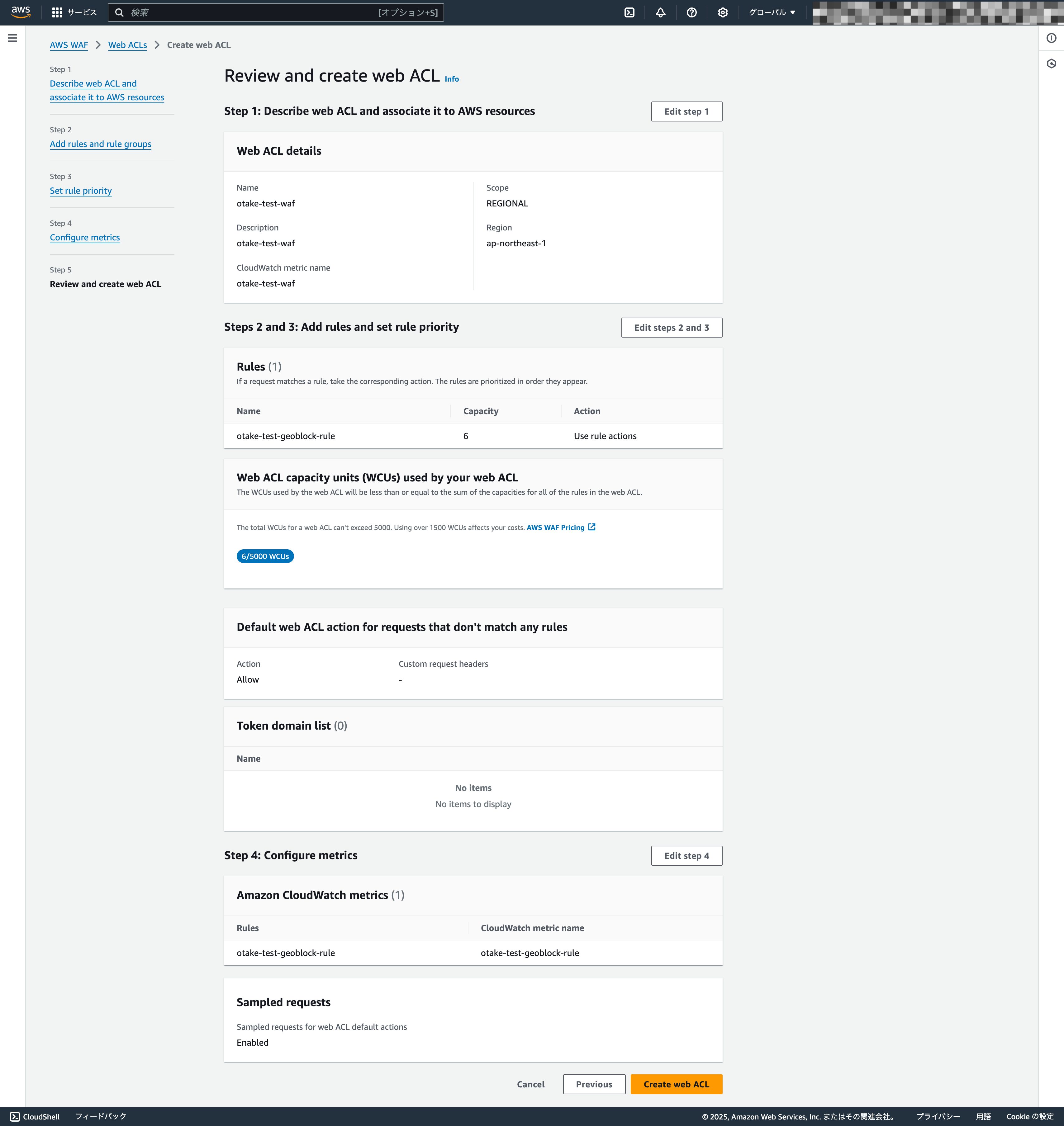Expand the グローバル region dropdown
Viewport: 1064px width, 1126px height.
772,12
